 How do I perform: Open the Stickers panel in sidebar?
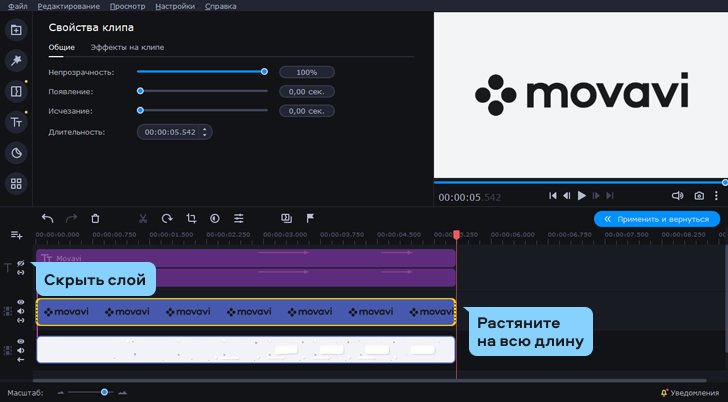16,153
